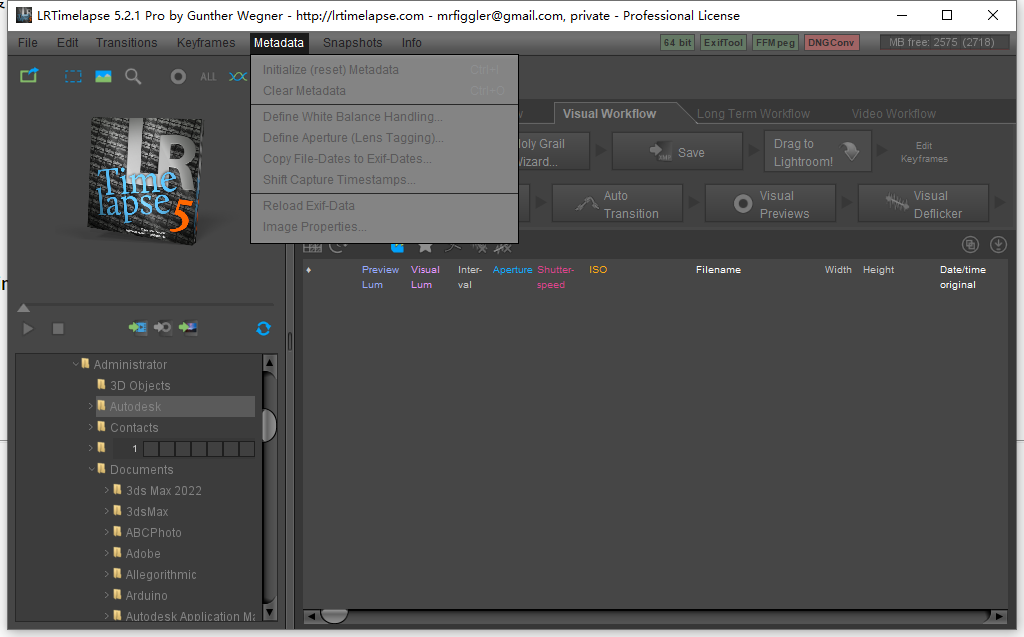This screenshot has width=1024, height=637.
Task: Click the green export folder icon
Action: click(x=29, y=76)
